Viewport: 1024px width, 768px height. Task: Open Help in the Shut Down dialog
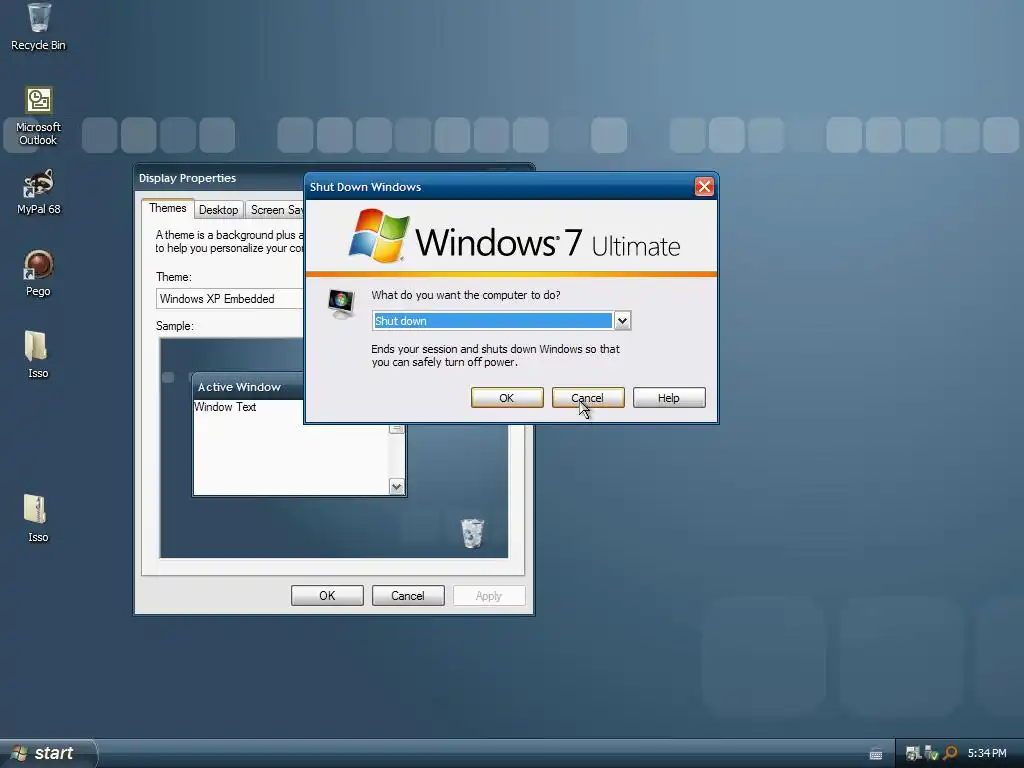(669, 398)
